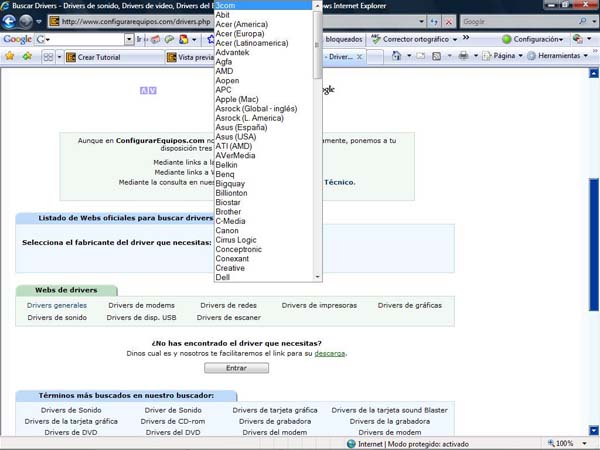Screen dimensions: 600x450
Task: Click the Internet zone globe status icon
Action: pos(351,444)
